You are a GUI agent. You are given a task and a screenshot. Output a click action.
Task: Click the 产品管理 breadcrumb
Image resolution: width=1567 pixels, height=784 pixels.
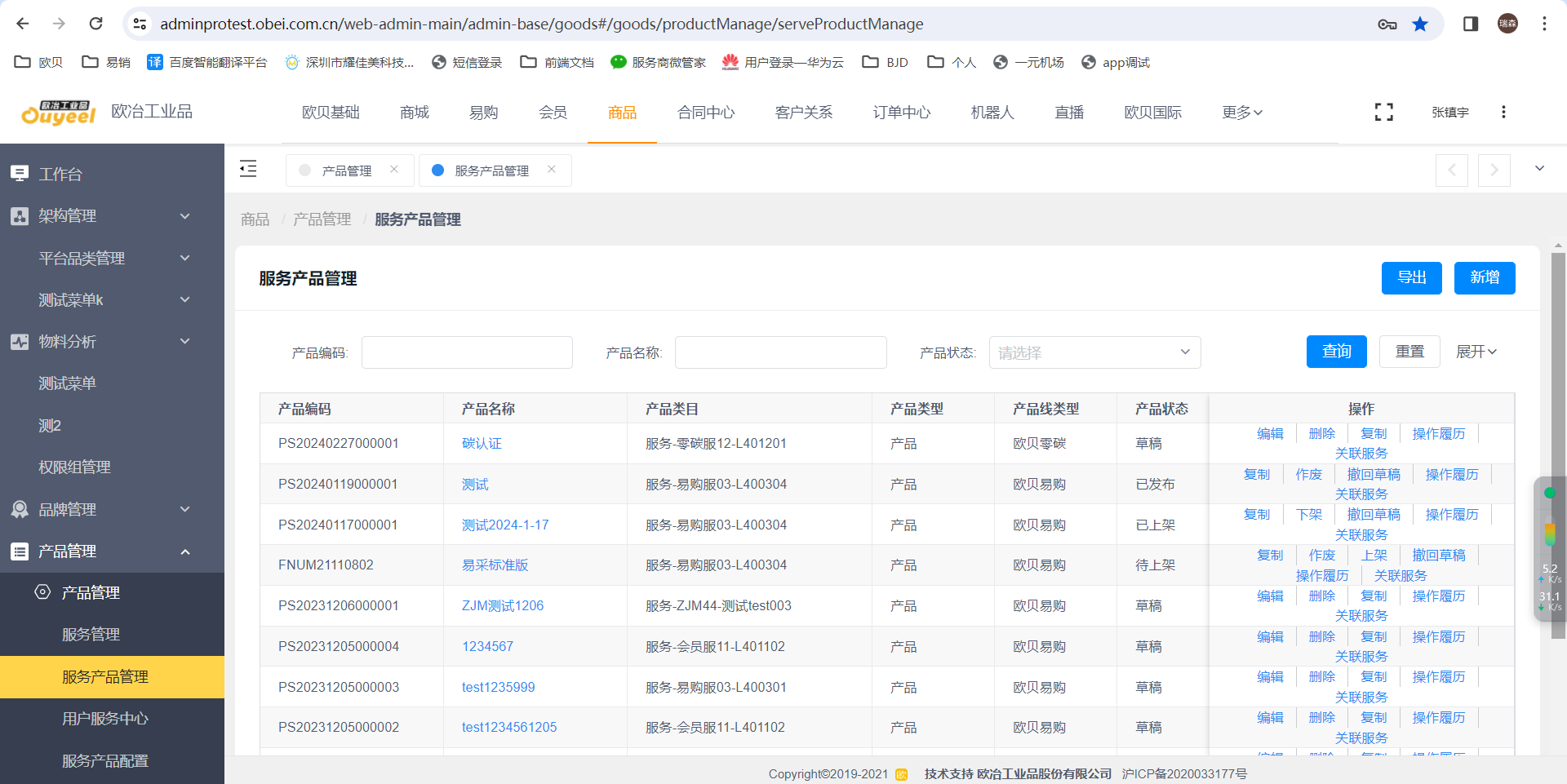click(322, 219)
